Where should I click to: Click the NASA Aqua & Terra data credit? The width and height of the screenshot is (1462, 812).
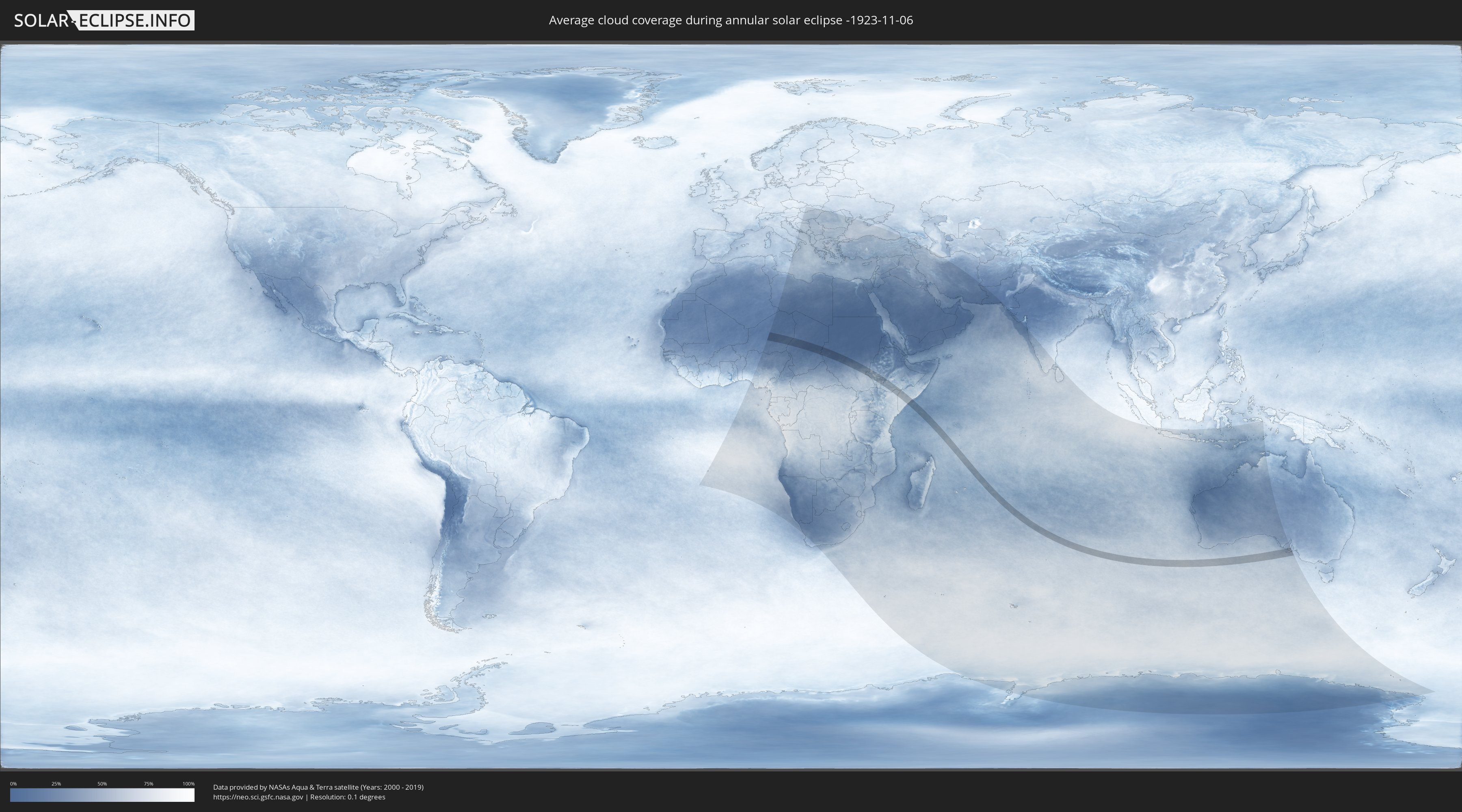318,787
